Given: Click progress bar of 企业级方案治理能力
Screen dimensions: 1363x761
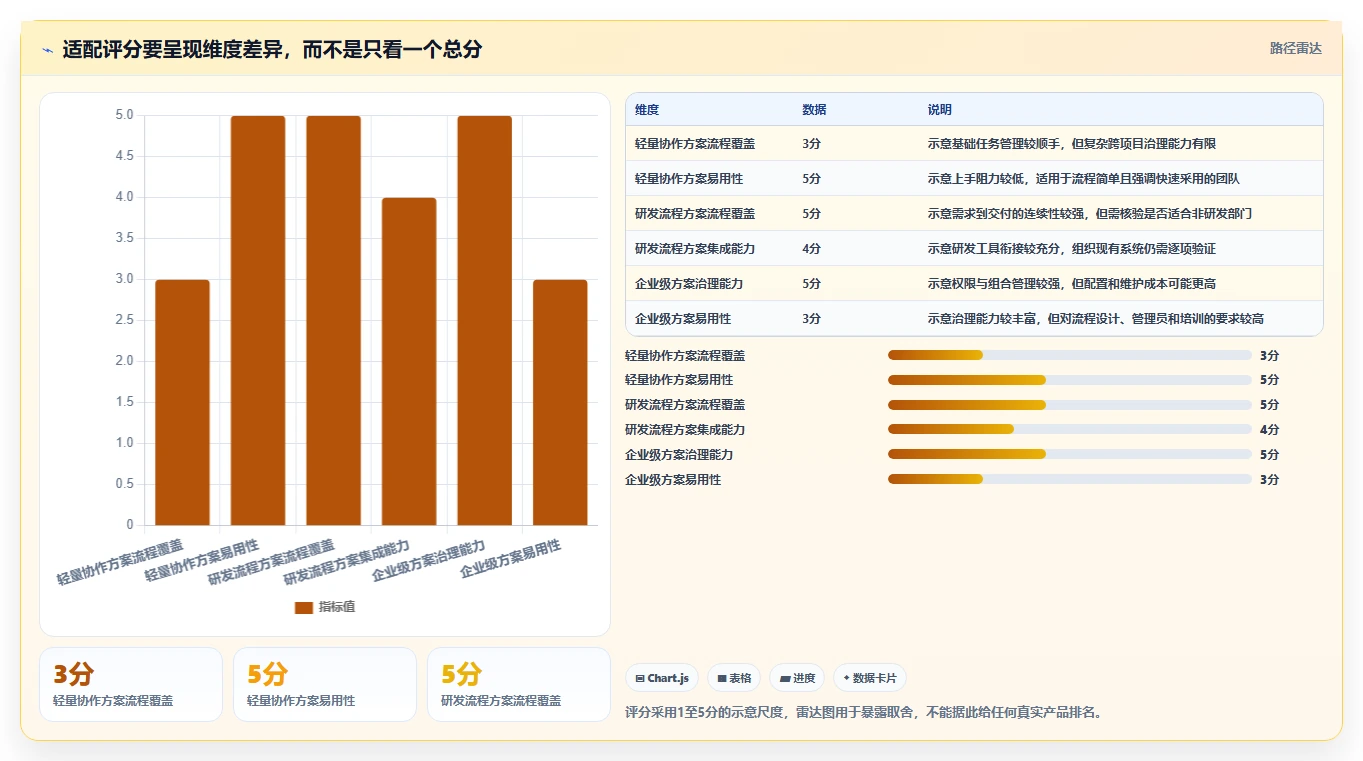Looking at the screenshot, I should coord(1070,454).
